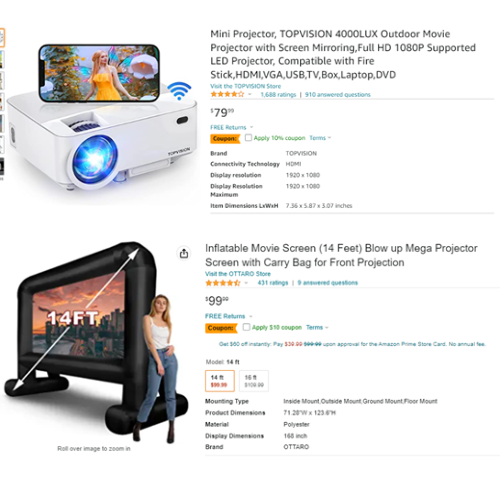Open rating breakdown arrow next to projector stars
This screenshot has width=500, height=500.
coord(250,94)
